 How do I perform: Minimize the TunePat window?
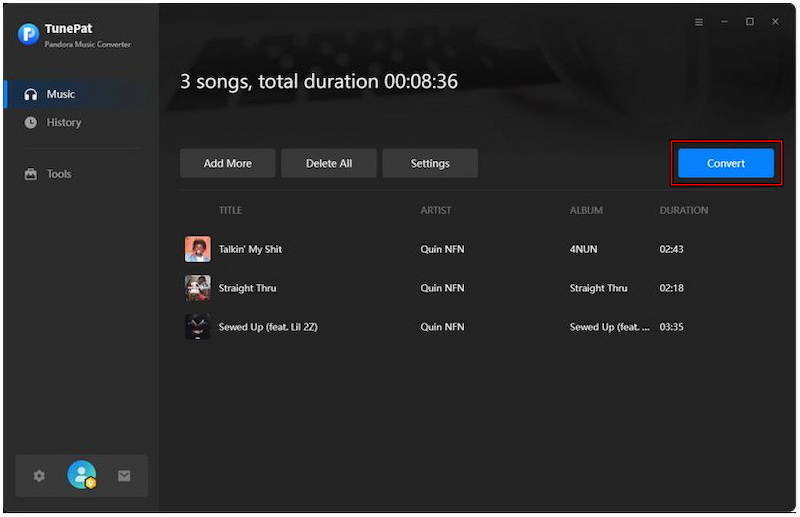coord(724,22)
